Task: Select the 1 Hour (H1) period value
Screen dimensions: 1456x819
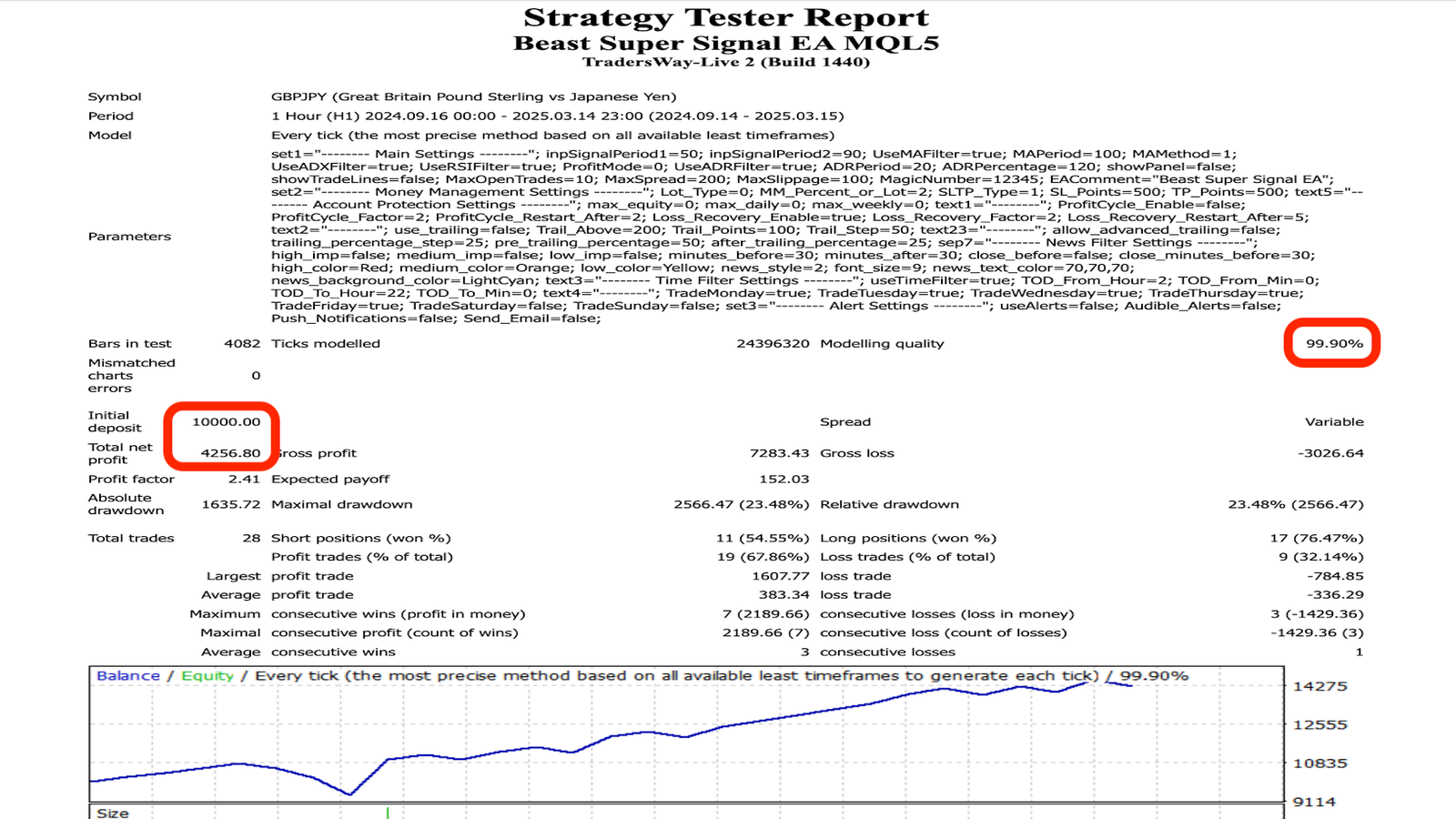Action: [x=557, y=116]
